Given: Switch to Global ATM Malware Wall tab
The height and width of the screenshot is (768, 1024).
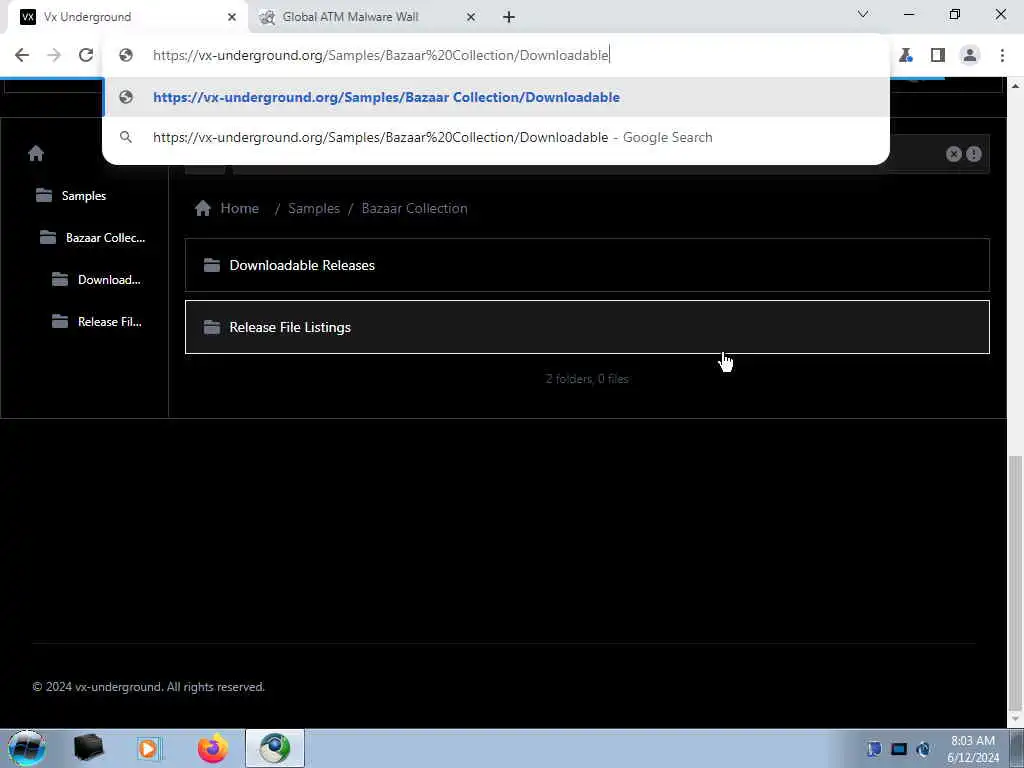Looking at the screenshot, I should click(367, 17).
